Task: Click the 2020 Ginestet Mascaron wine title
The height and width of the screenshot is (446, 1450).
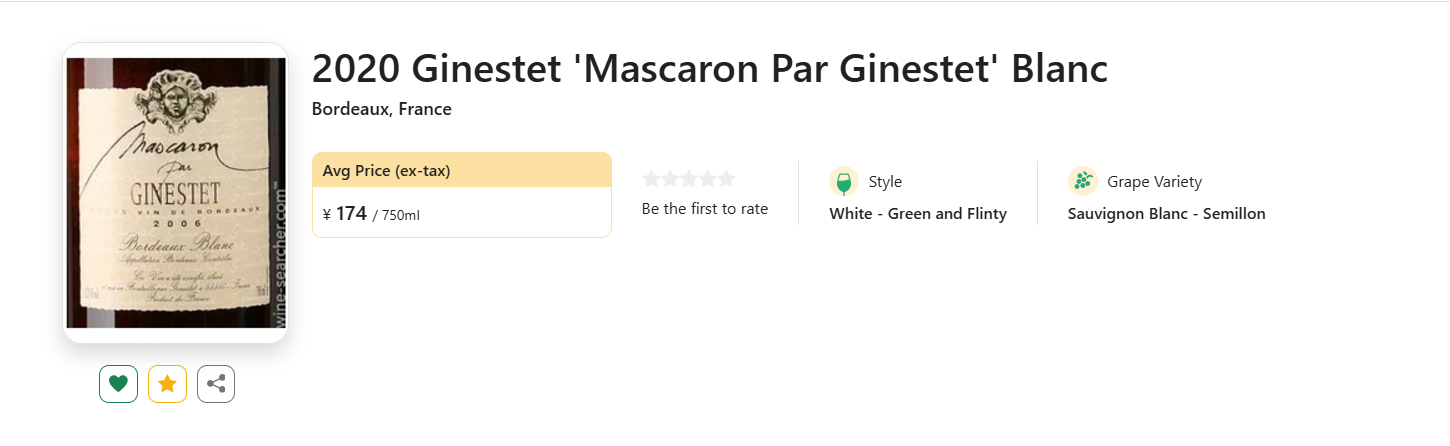Action: coord(710,68)
